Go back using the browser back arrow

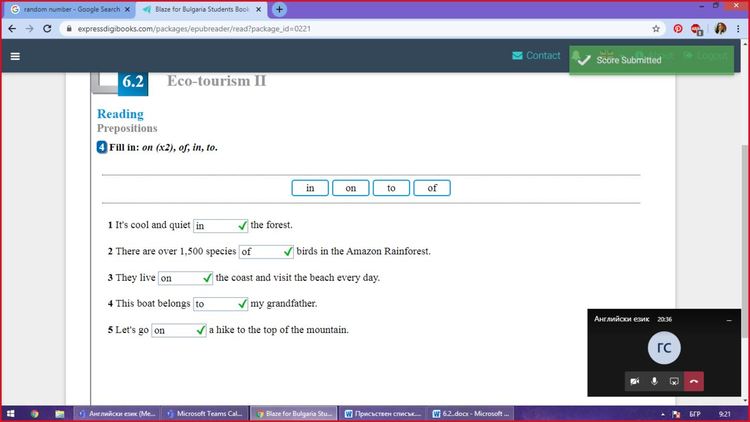(x=12, y=29)
